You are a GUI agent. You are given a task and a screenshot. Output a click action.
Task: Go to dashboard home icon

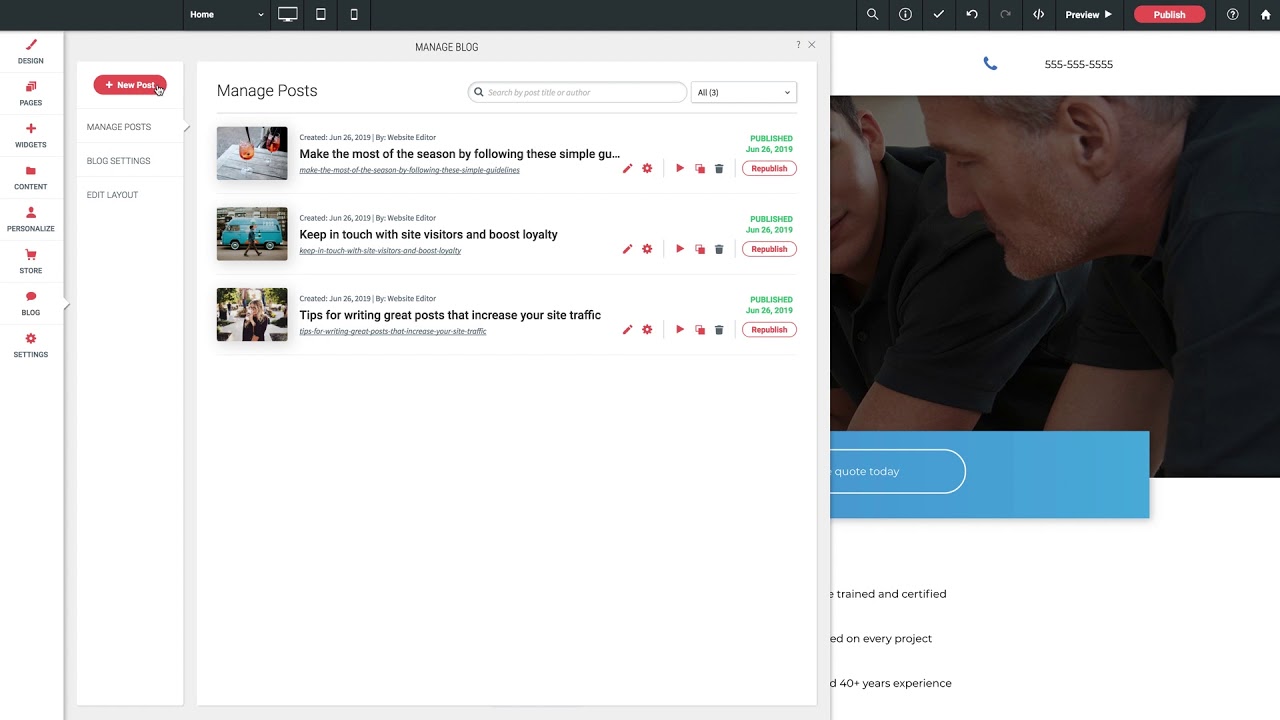click(x=1265, y=14)
